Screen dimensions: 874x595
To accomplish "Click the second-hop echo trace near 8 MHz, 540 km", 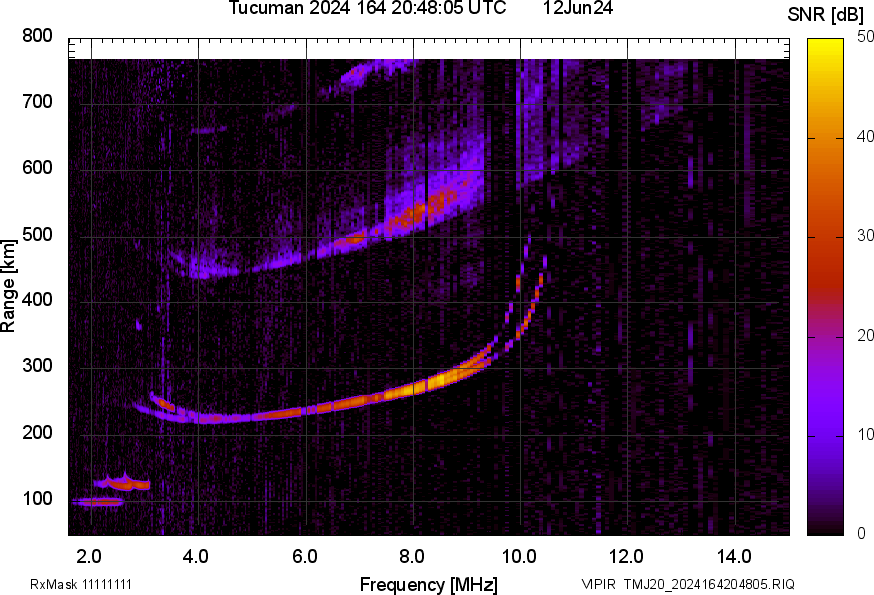I will [415, 215].
